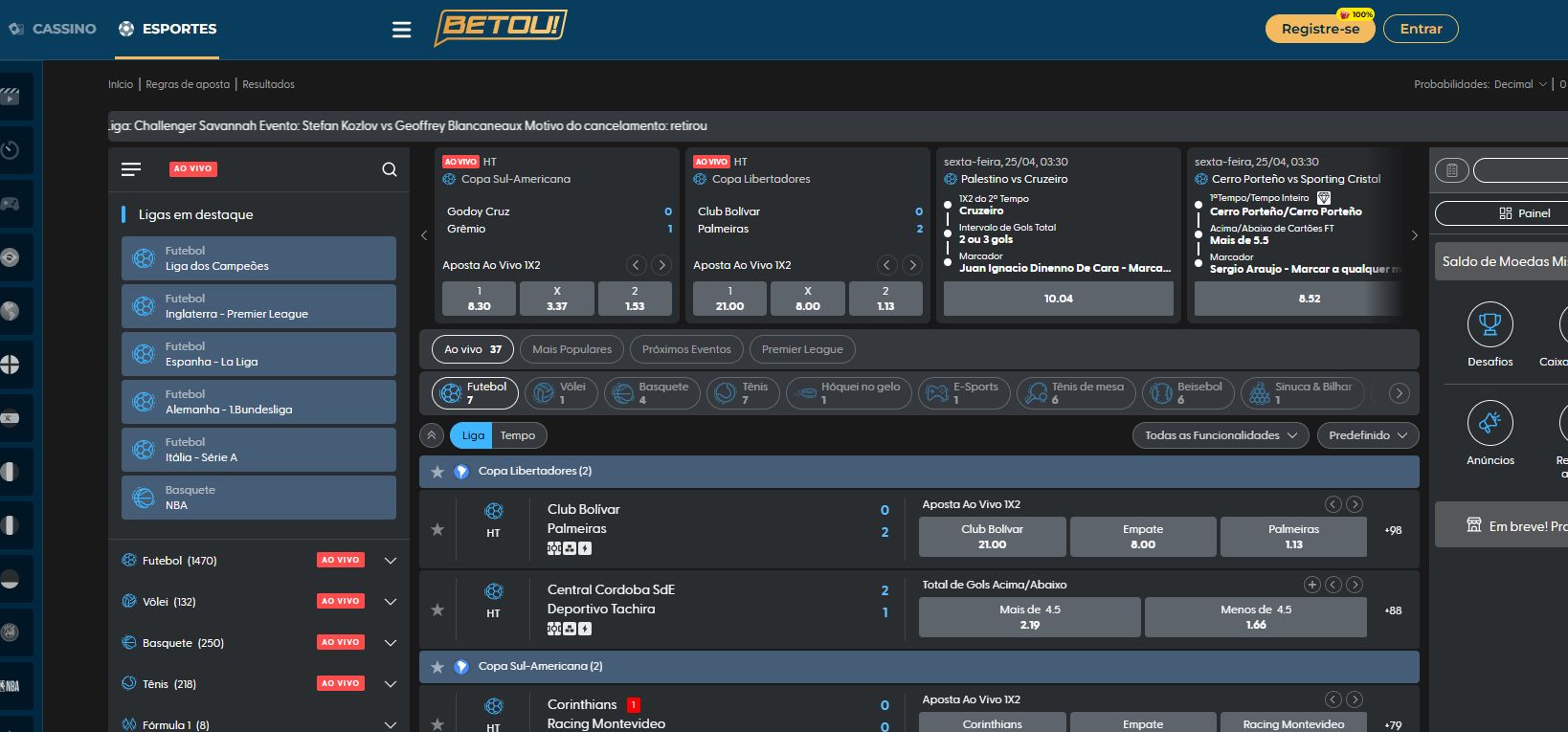Click the AO VIVO filter badge in sidebar header

(193, 169)
